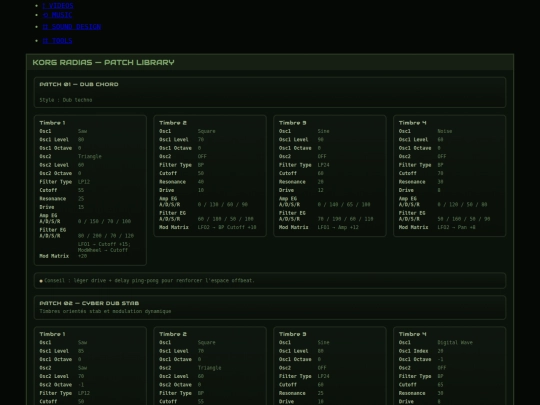The image size is (540, 405).
Task: Click the 'Timbre 1' heading in Patch 02
Action: pos(52,334)
